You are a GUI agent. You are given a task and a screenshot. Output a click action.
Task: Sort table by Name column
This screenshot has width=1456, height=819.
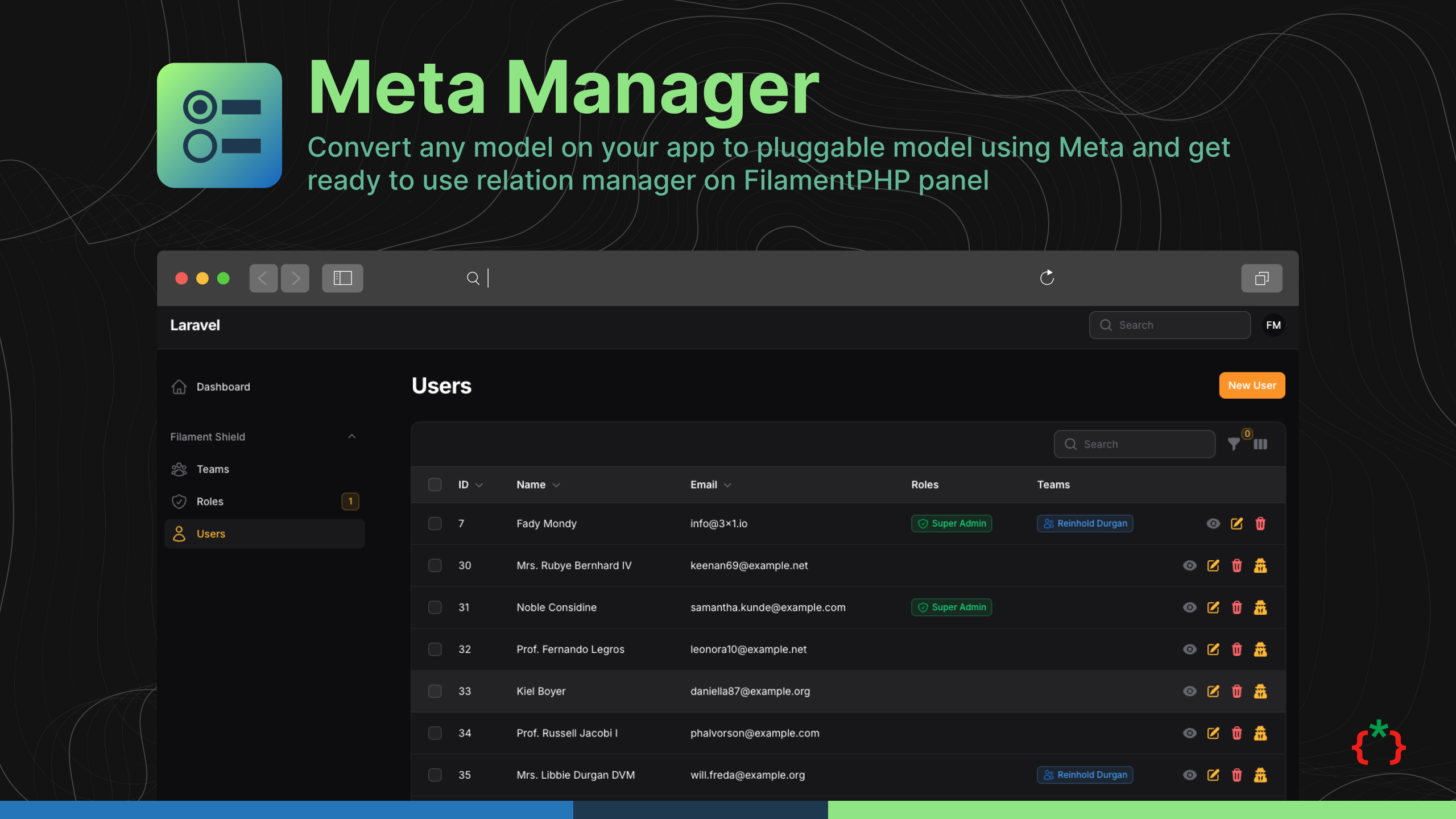point(538,485)
